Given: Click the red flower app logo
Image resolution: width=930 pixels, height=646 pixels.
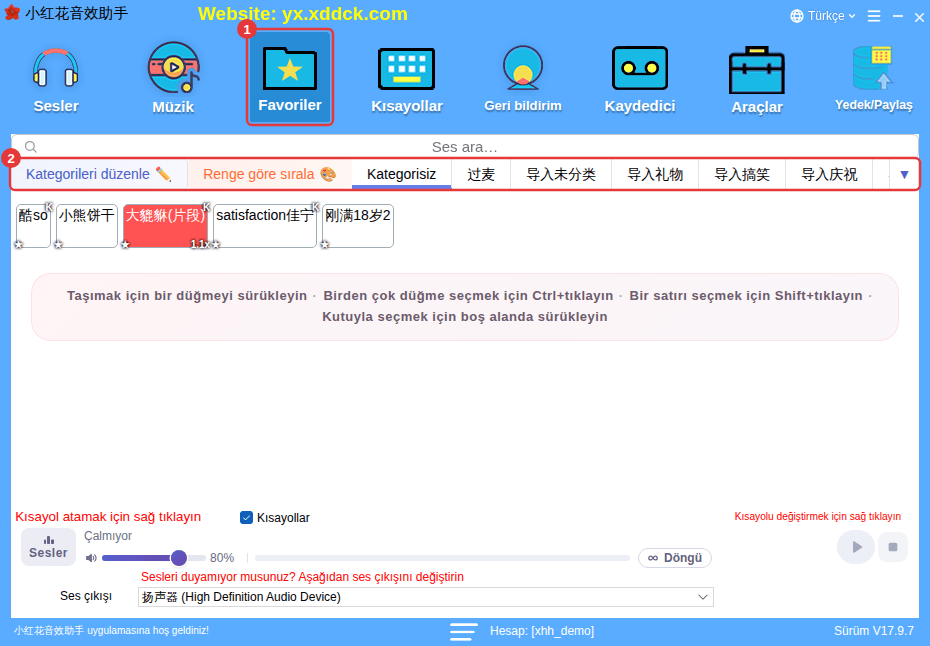Looking at the screenshot, I should [12, 13].
